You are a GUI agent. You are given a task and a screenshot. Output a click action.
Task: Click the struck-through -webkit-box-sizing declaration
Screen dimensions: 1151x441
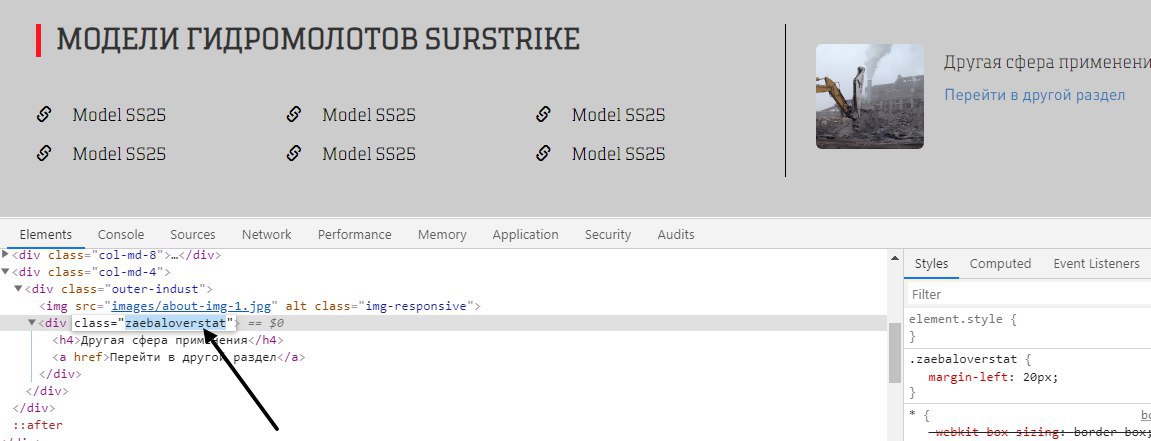(1039, 433)
